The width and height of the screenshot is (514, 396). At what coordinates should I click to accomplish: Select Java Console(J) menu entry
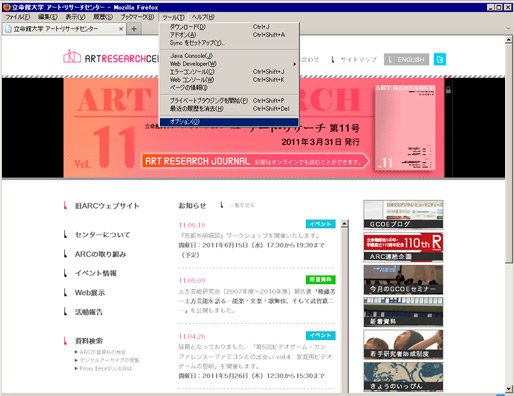click(x=229, y=56)
